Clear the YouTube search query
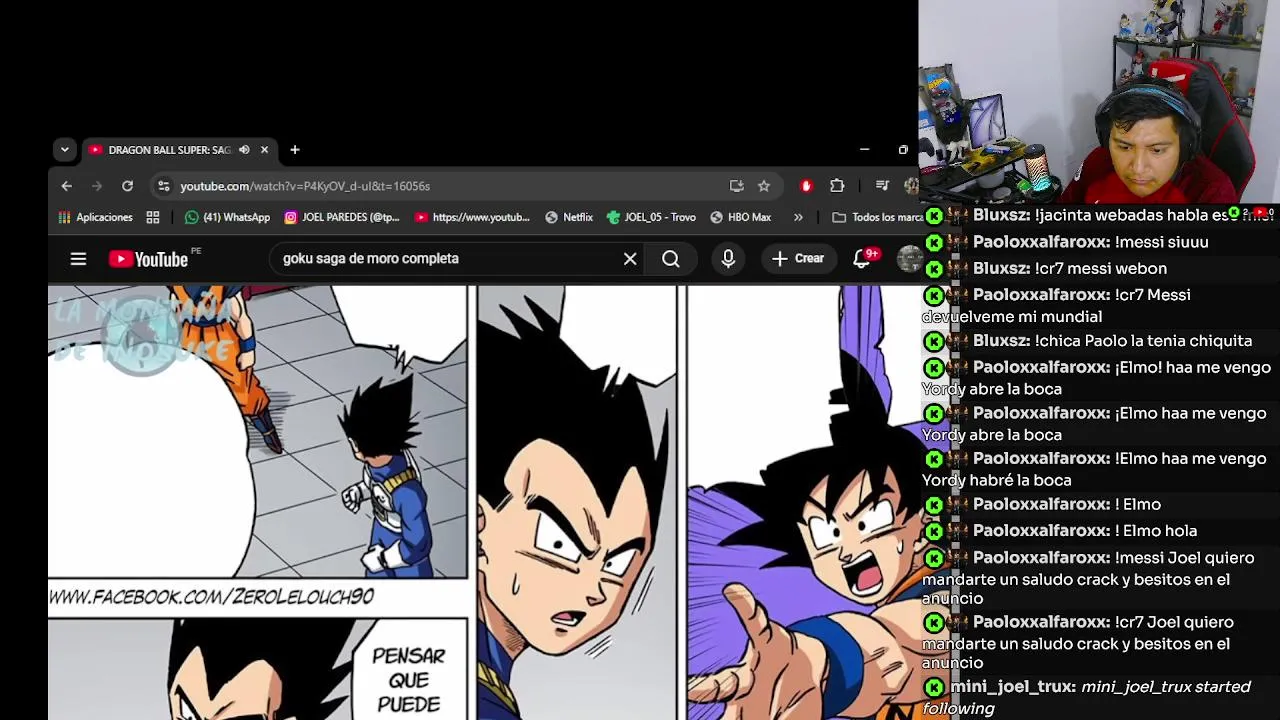This screenshot has width=1280, height=720. (630, 259)
